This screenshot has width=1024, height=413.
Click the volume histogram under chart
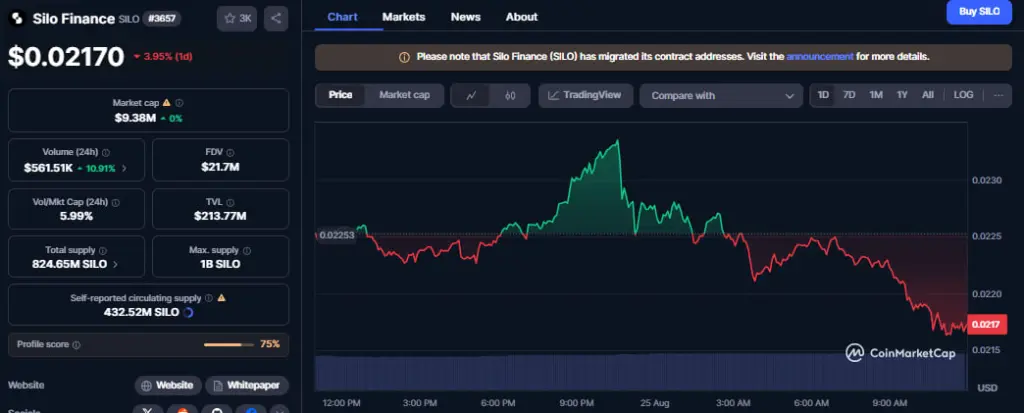click(640, 373)
